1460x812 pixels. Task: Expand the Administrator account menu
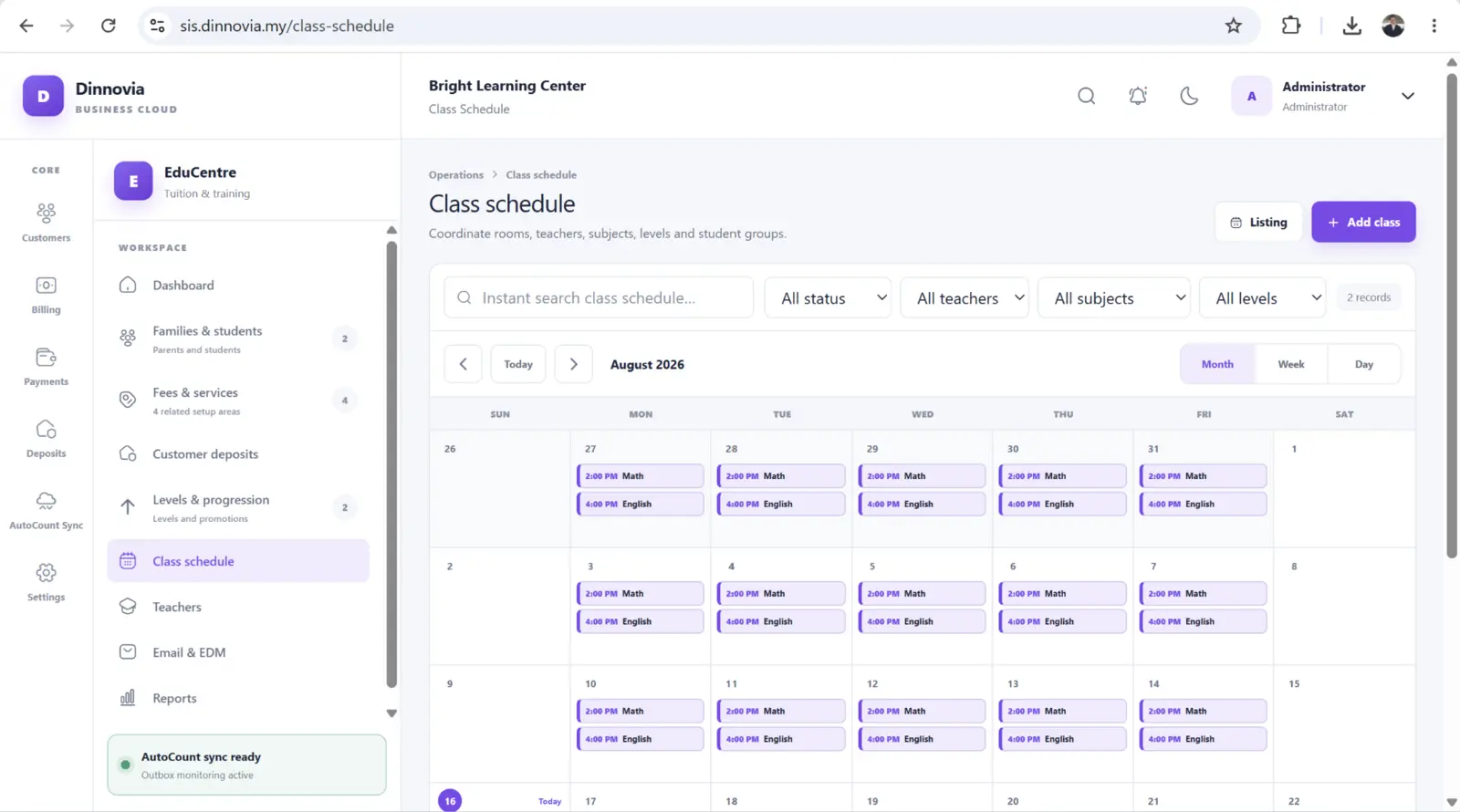coord(1408,96)
